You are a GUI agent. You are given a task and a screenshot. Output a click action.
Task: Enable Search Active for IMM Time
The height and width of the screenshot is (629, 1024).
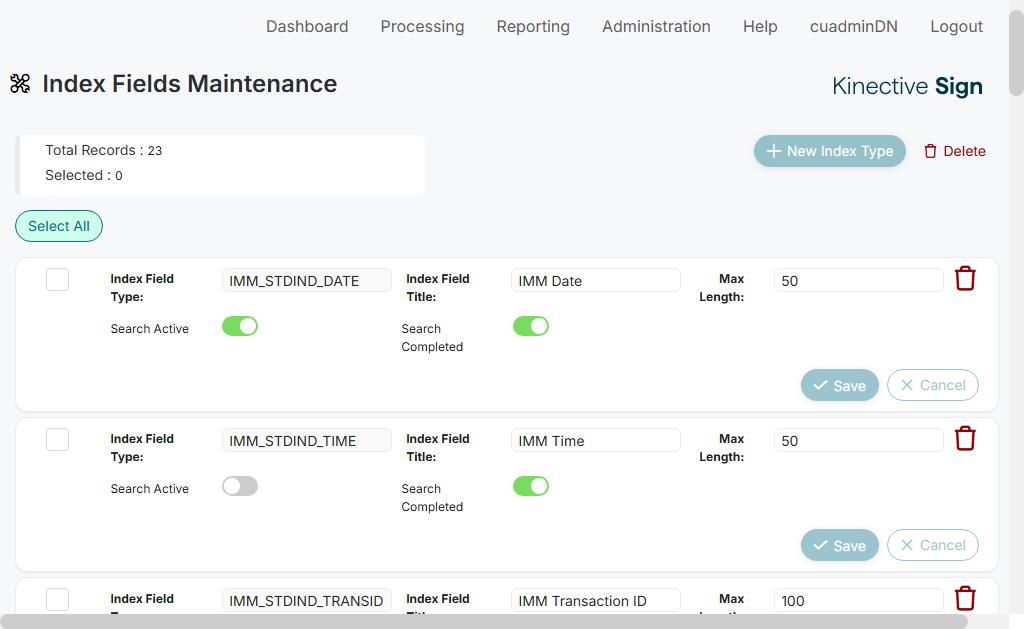[x=240, y=486]
